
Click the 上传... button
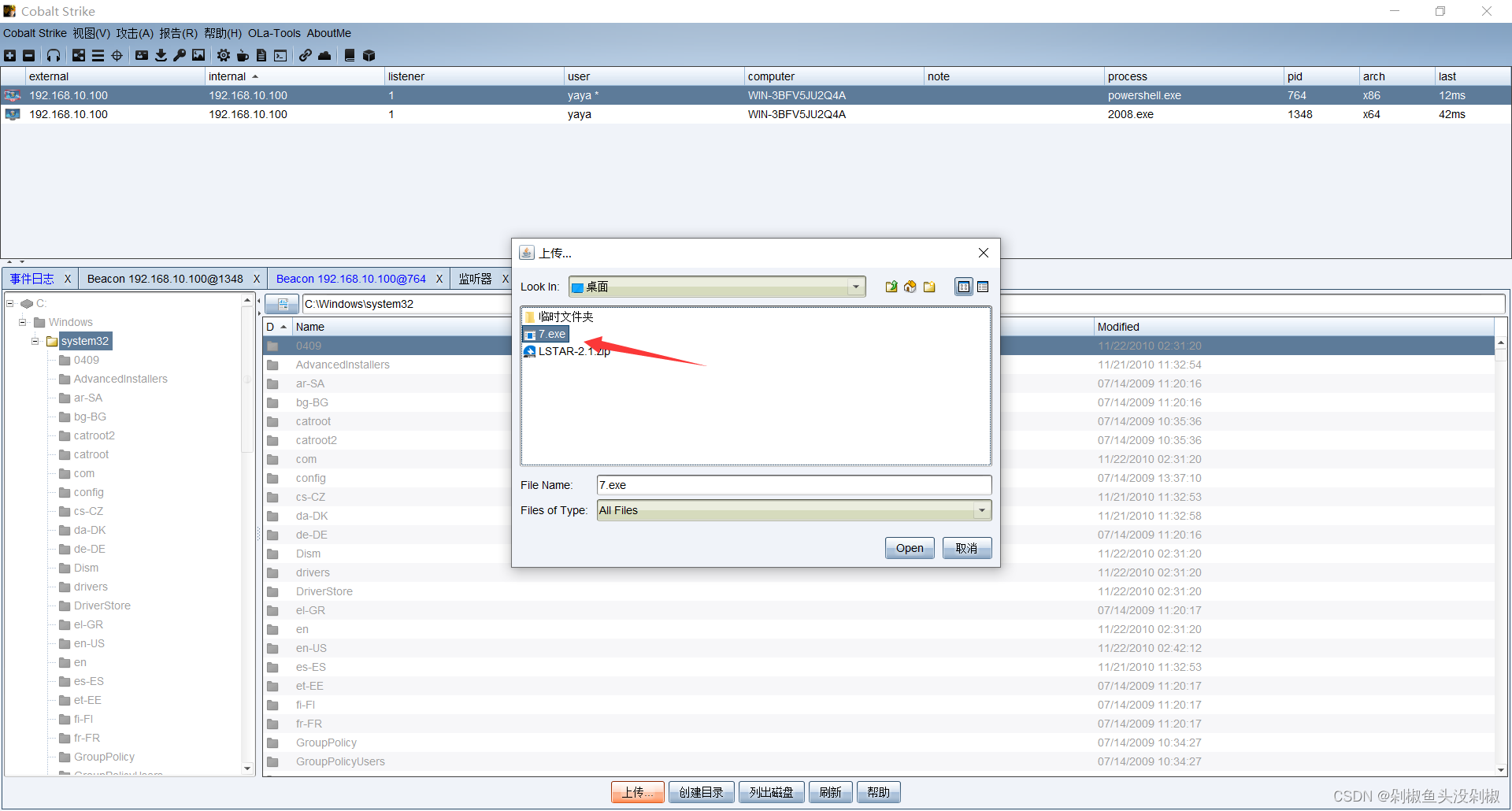(637, 792)
